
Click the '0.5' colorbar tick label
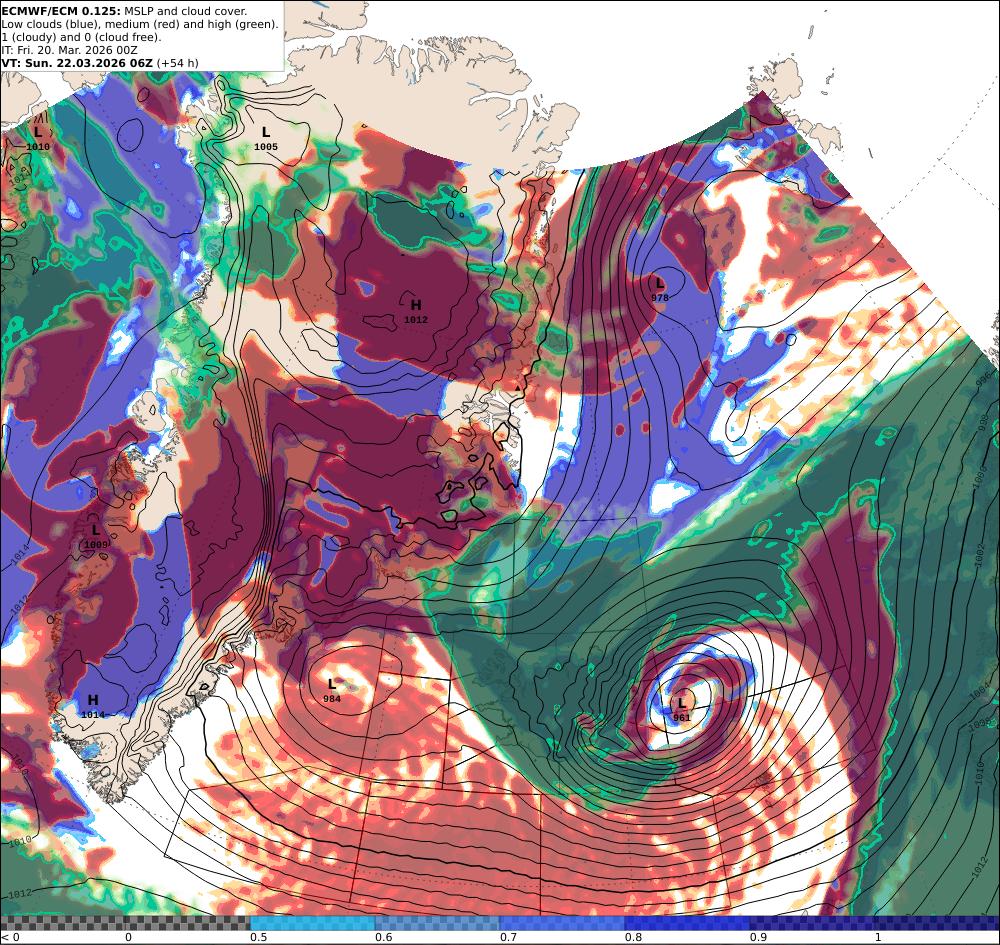tap(258, 937)
